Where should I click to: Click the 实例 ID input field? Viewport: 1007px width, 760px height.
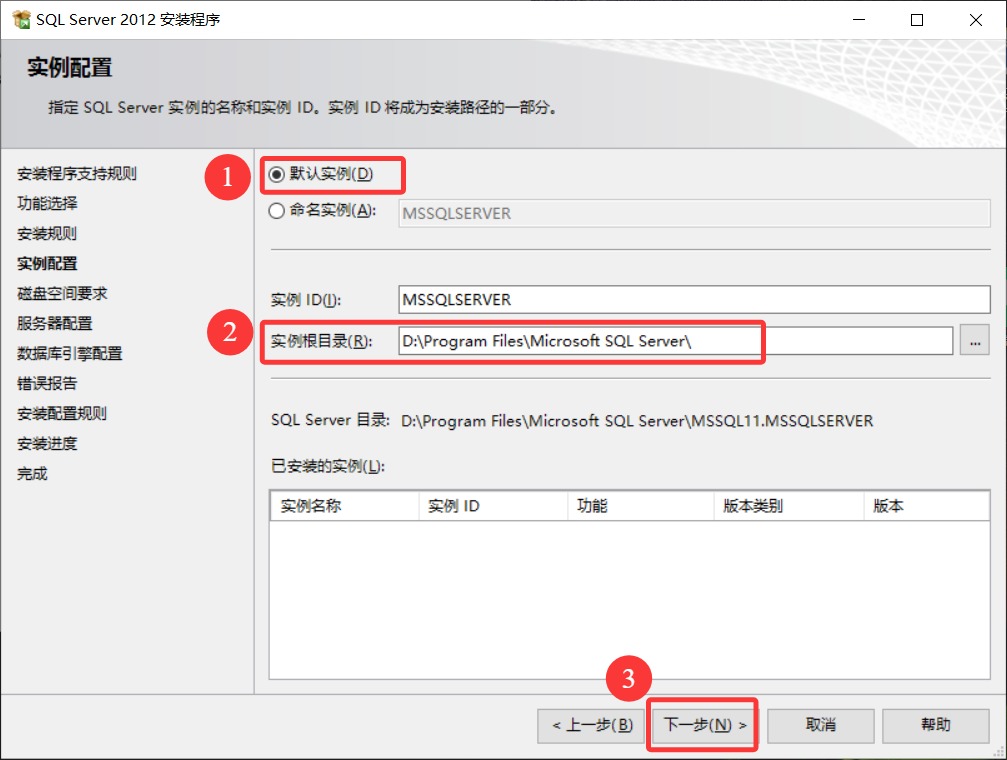(x=694, y=299)
